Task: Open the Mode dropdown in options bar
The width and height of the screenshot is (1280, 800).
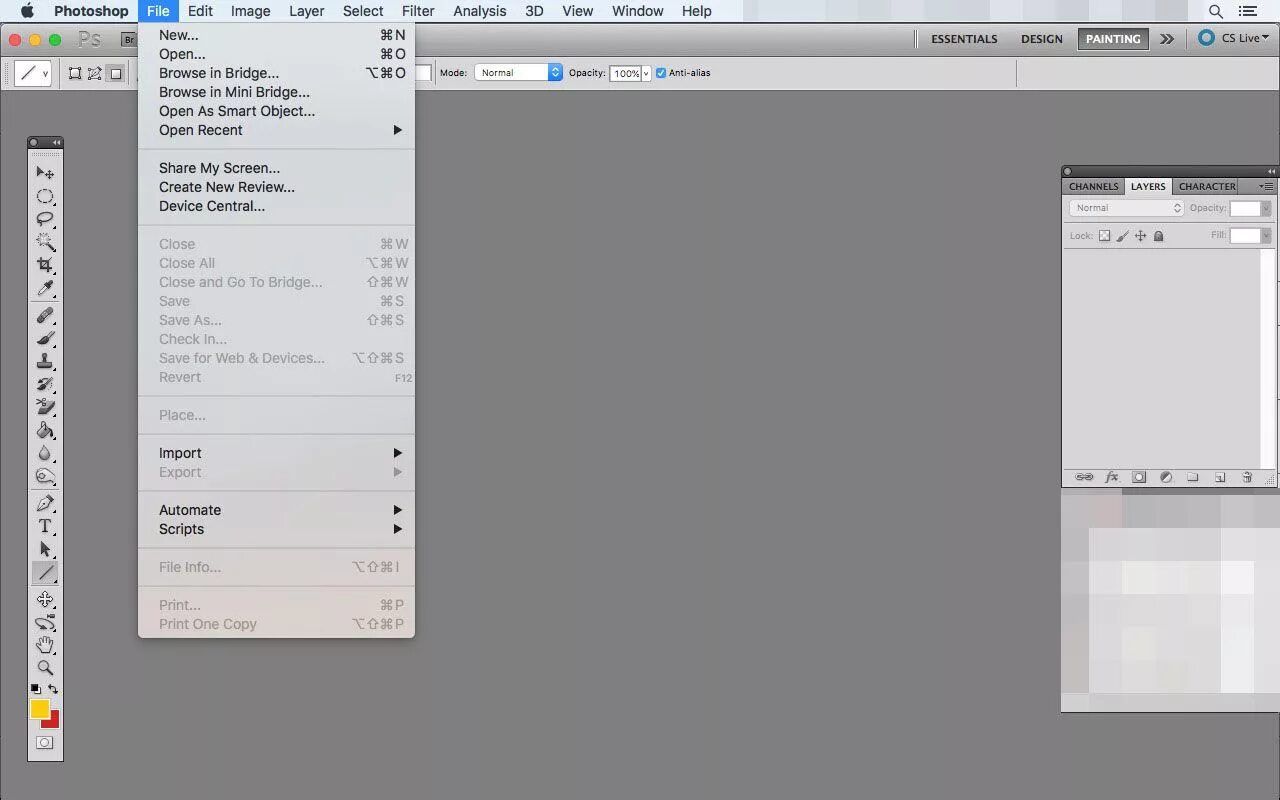Action: 518,73
